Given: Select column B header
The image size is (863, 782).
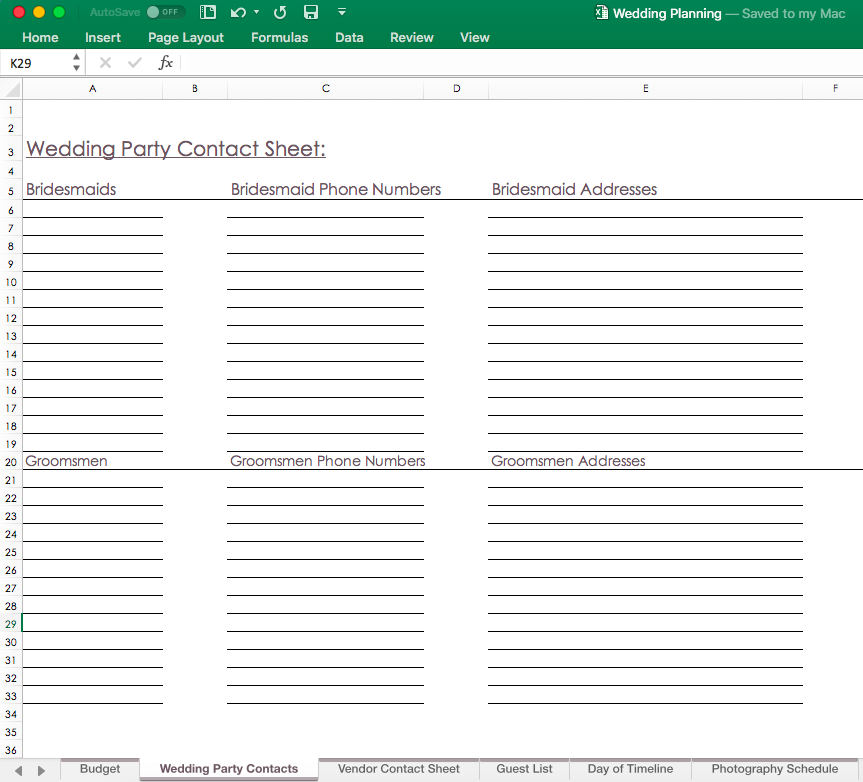Looking at the screenshot, I should (x=195, y=89).
